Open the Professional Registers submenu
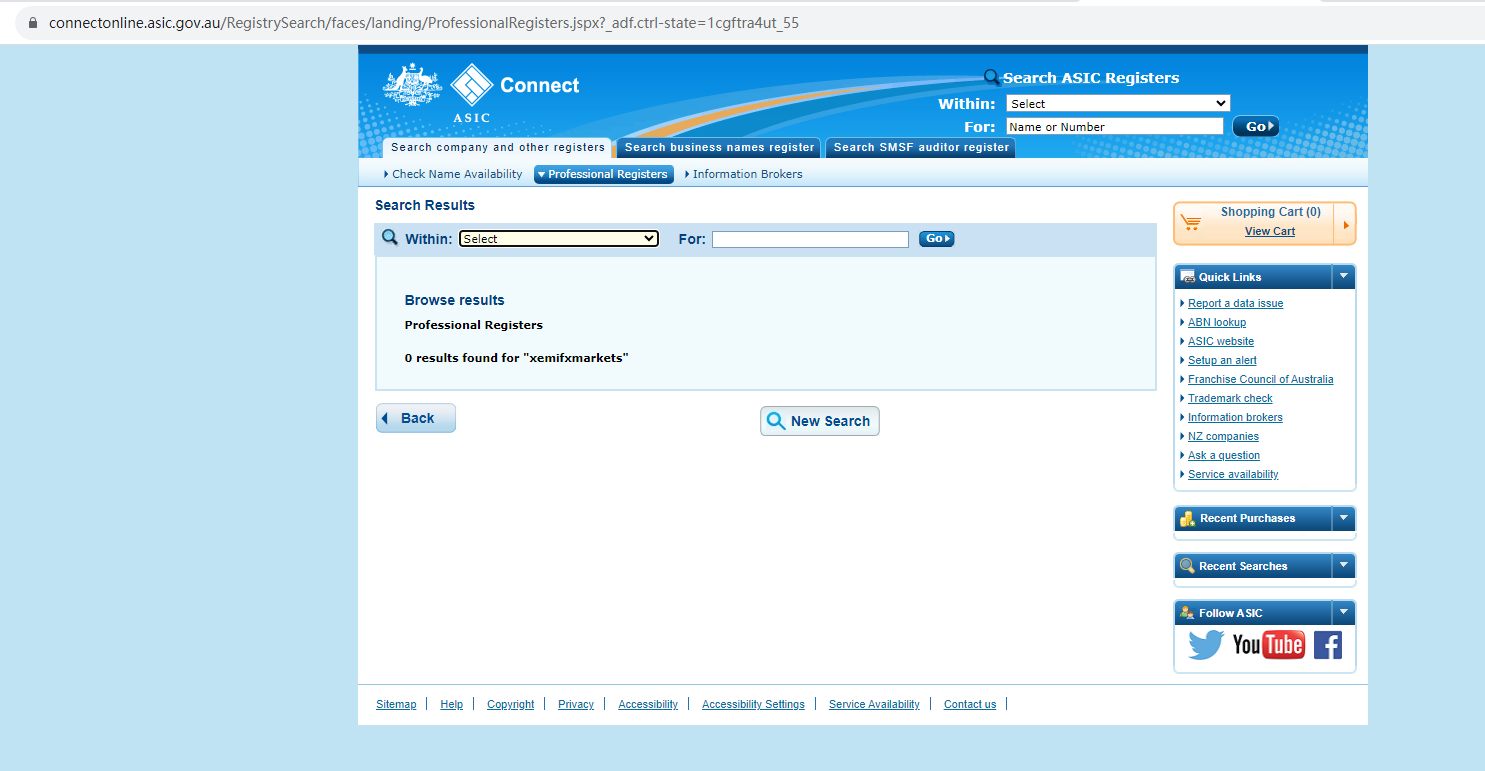 click(x=604, y=174)
